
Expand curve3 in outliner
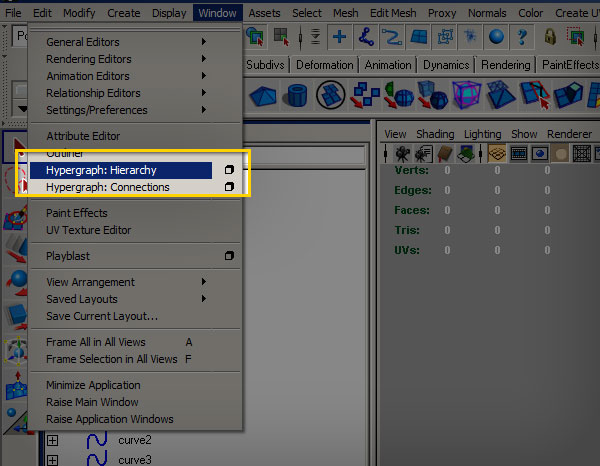52,460
